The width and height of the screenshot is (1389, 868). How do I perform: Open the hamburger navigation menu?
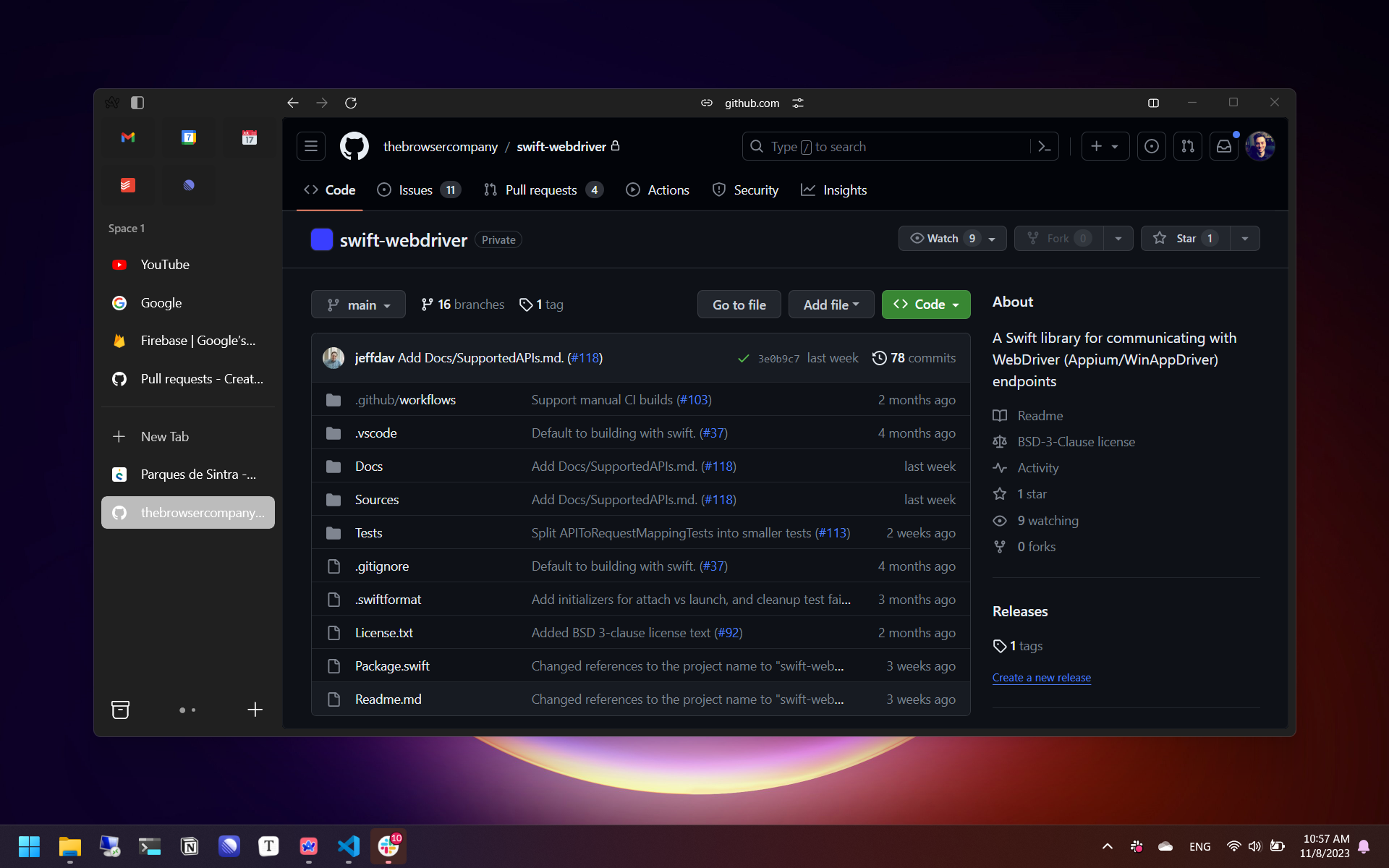point(311,147)
